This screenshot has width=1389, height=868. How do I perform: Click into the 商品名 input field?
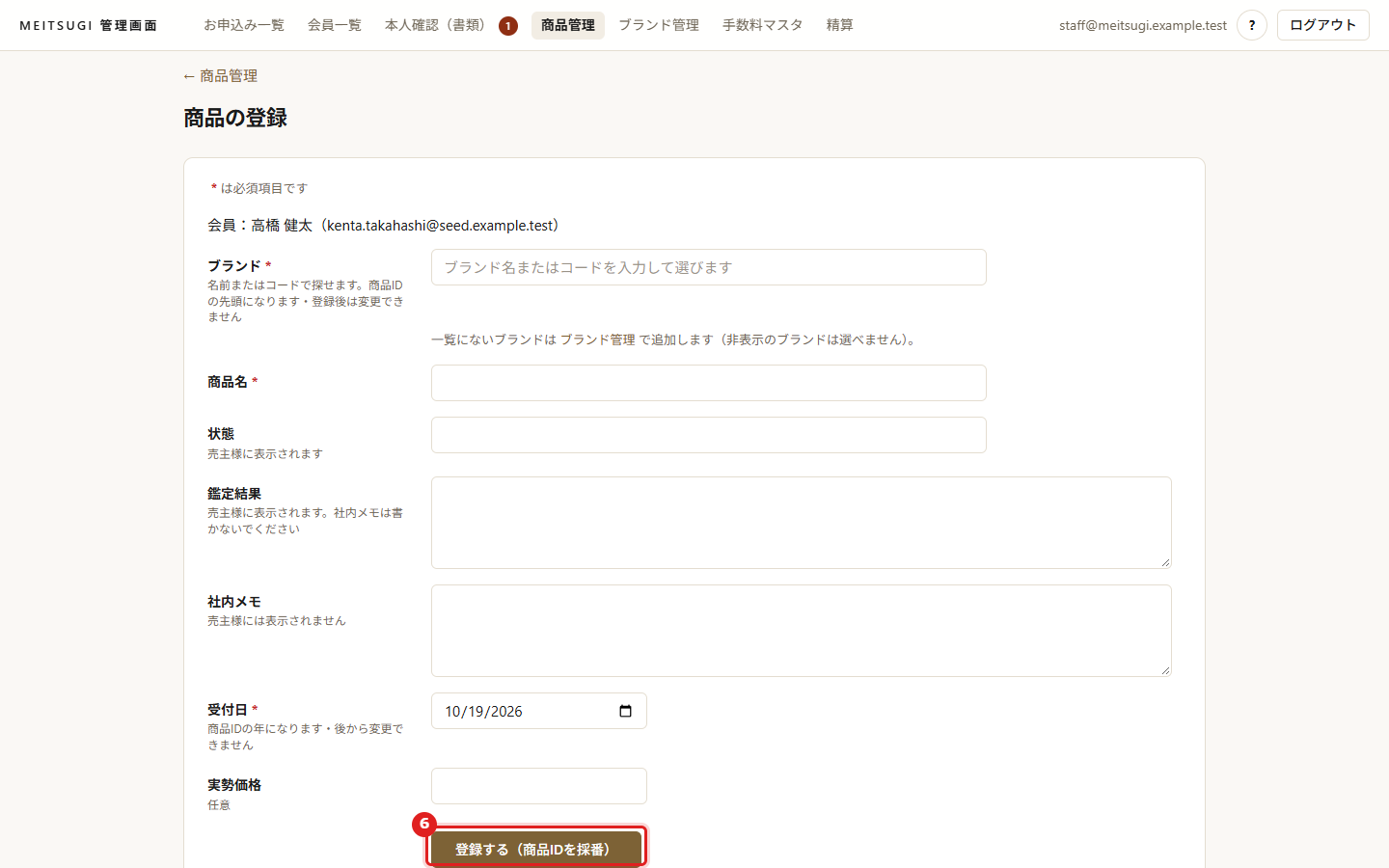[709, 383]
